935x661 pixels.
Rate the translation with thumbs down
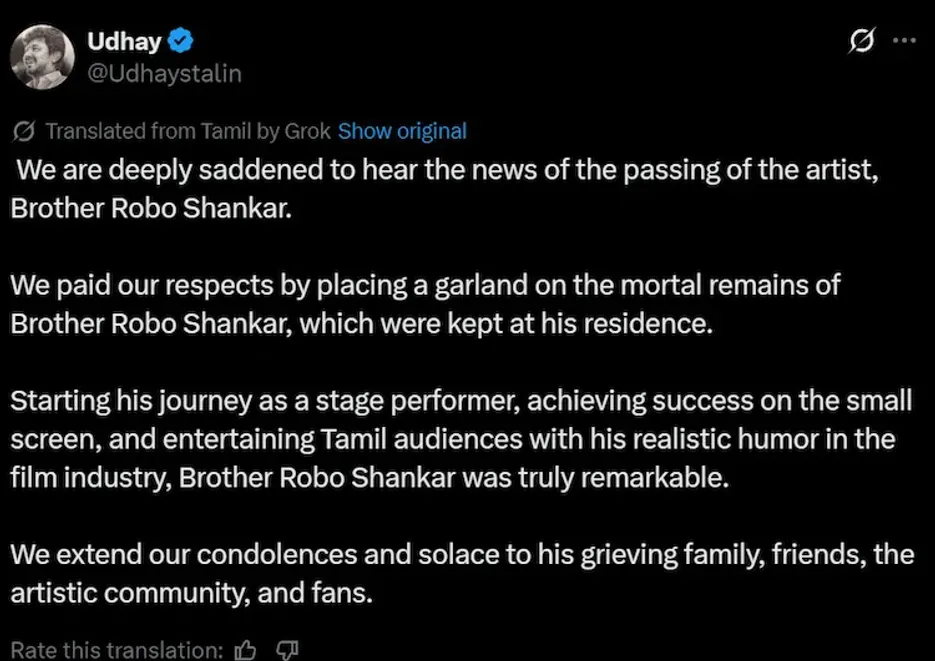click(287, 650)
